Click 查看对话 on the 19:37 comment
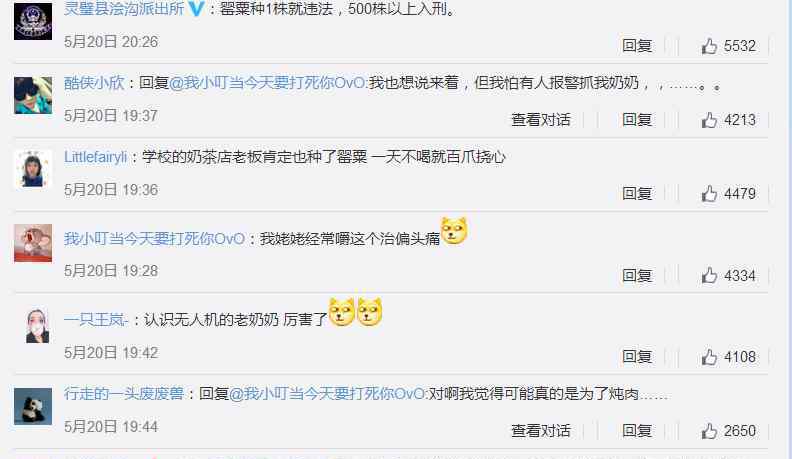The image size is (792, 459). 540,120
